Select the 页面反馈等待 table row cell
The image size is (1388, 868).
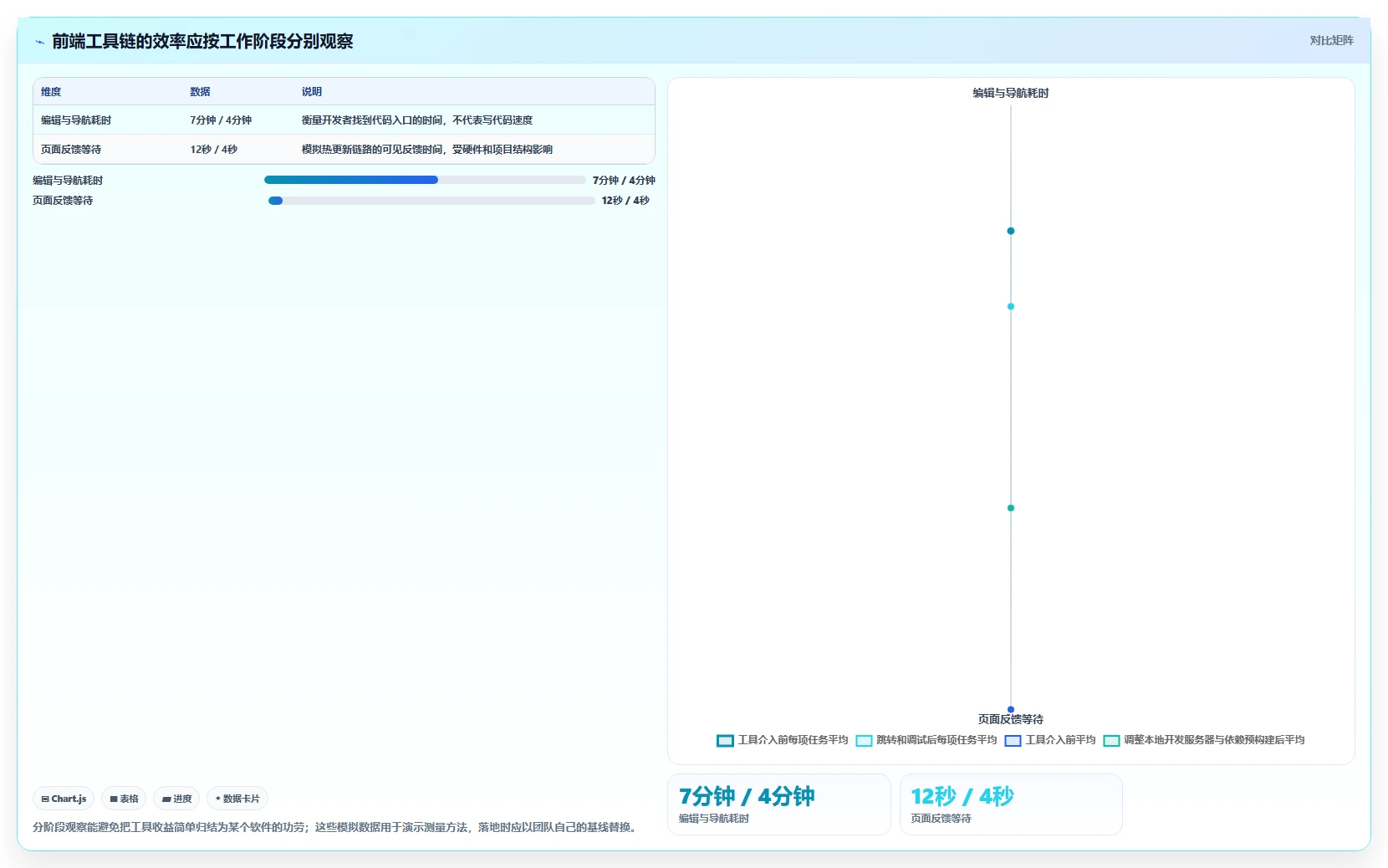71,150
